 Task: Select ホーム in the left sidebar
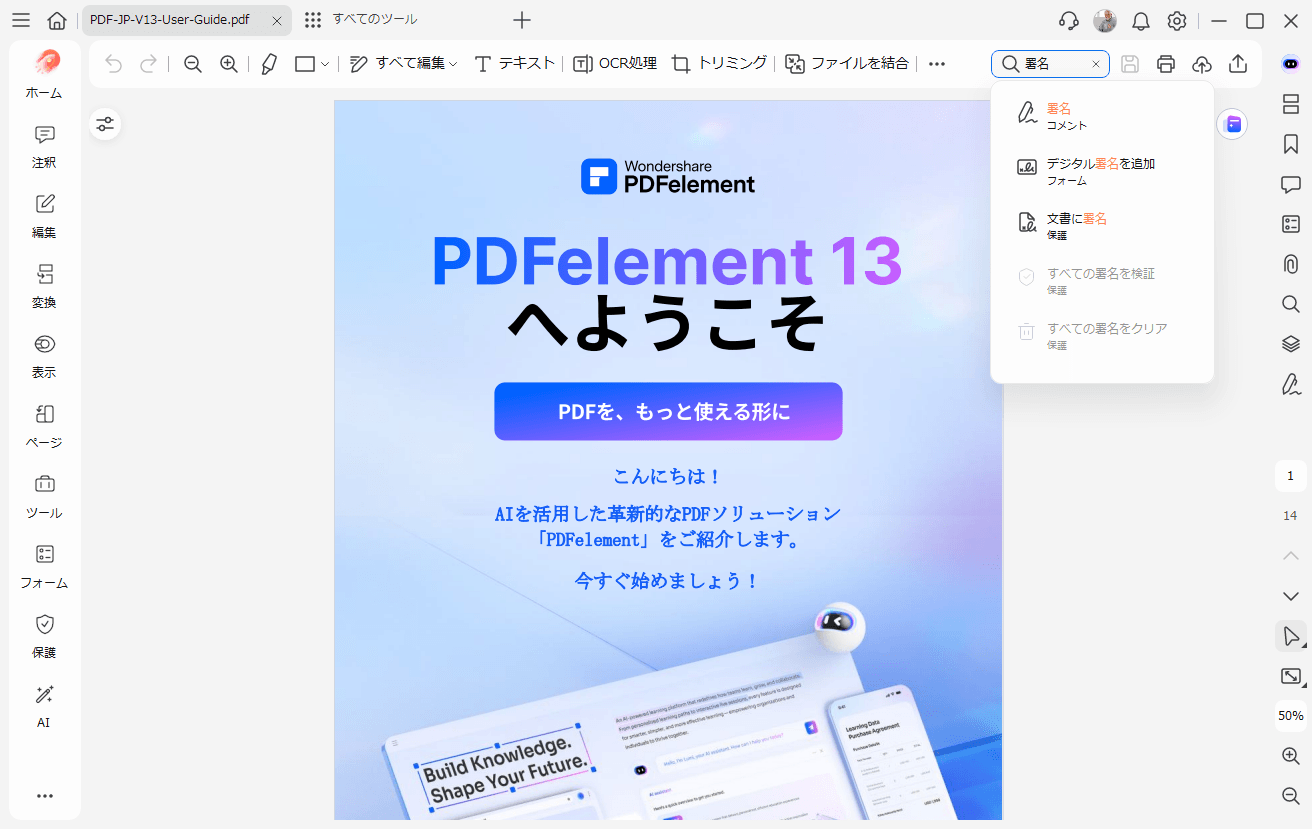pyautogui.click(x=44, y=74)
